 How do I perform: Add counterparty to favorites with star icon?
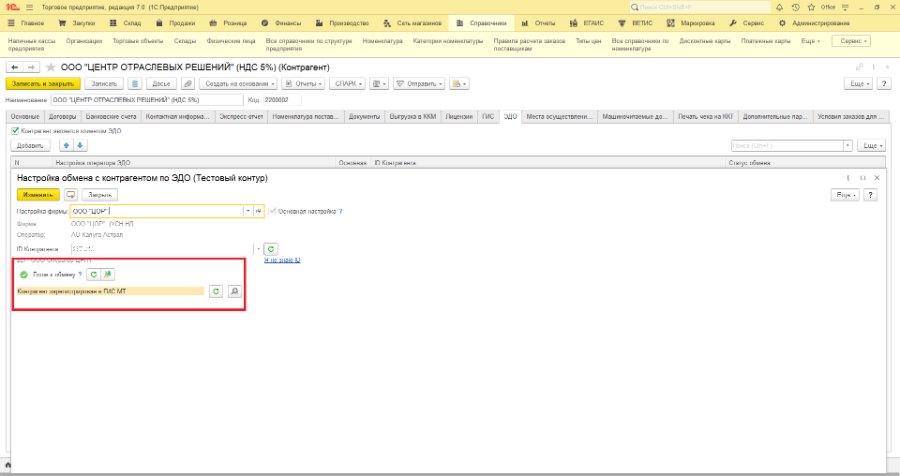(x=51, y=67)
